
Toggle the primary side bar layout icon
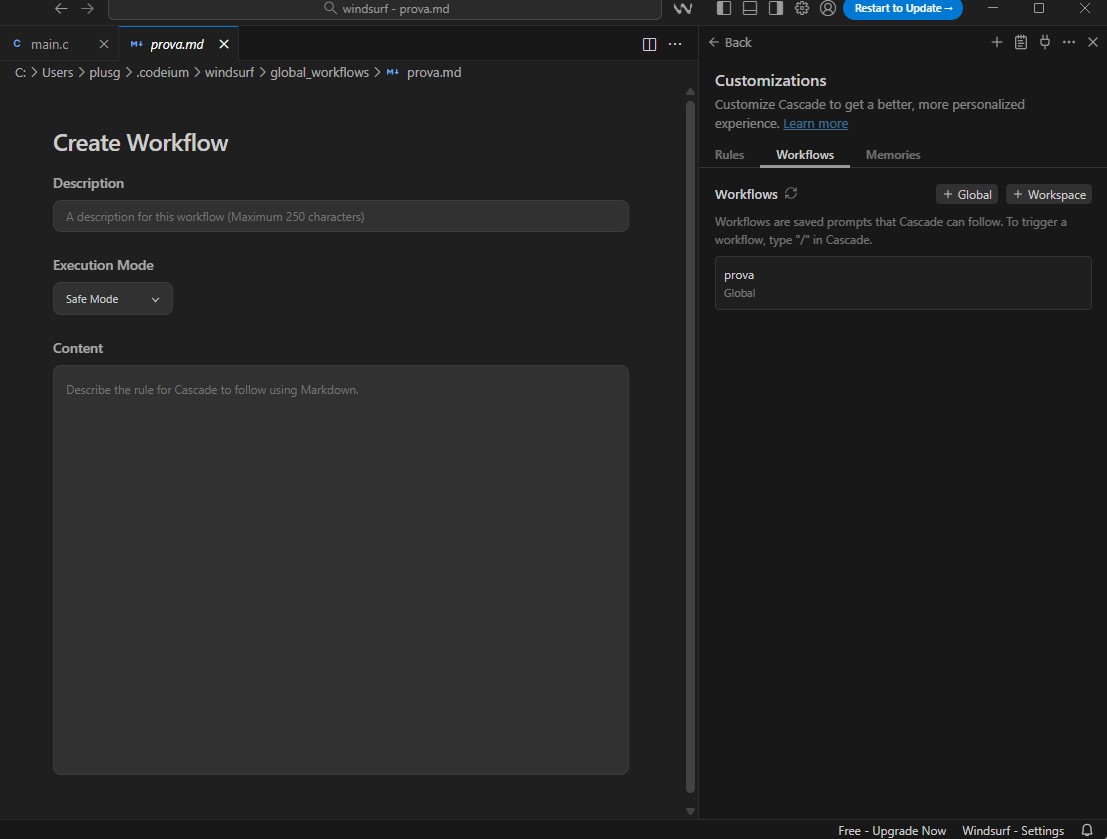(x=724, y=8)
